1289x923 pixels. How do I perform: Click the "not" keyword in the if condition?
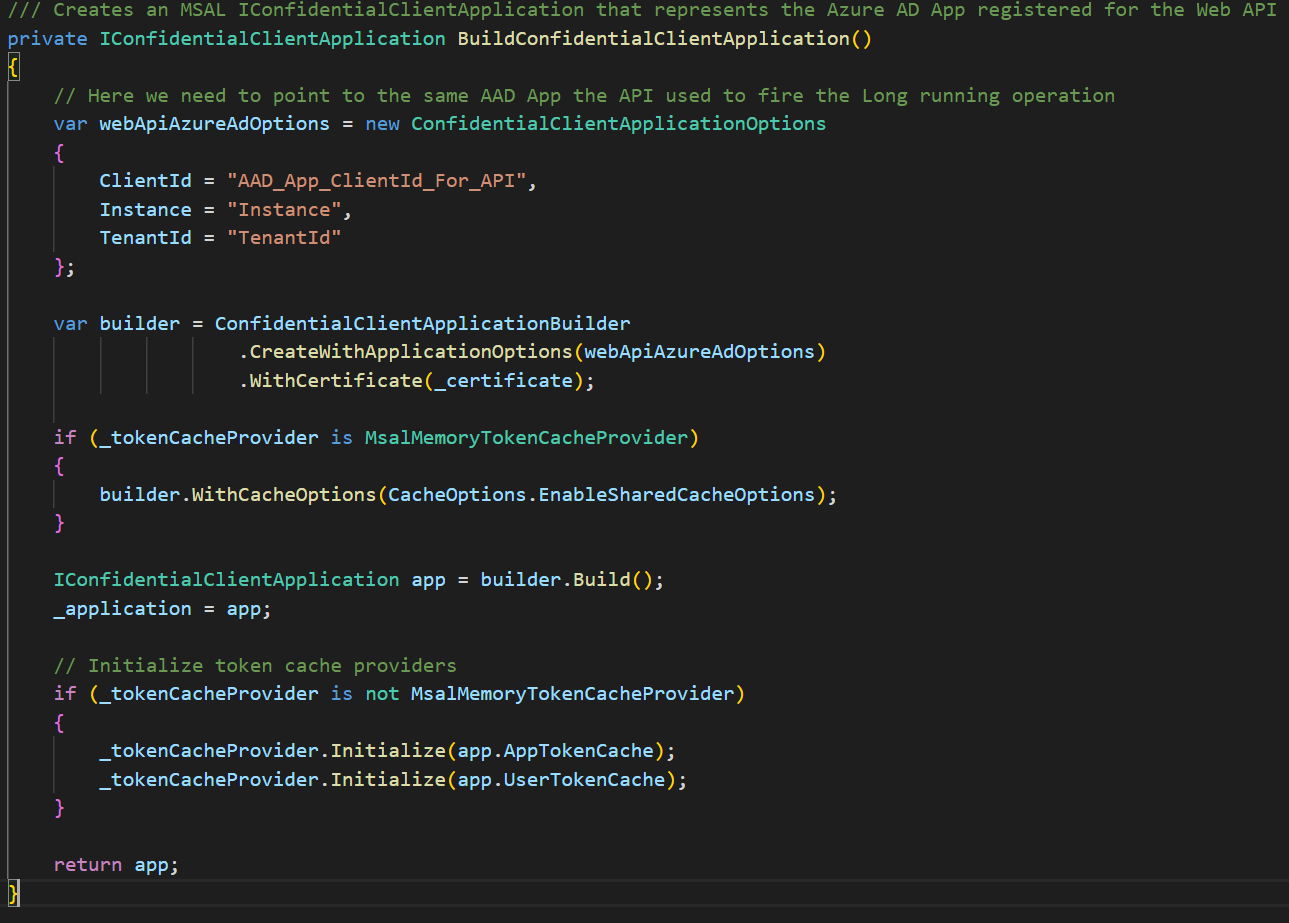tap(382, 694)
